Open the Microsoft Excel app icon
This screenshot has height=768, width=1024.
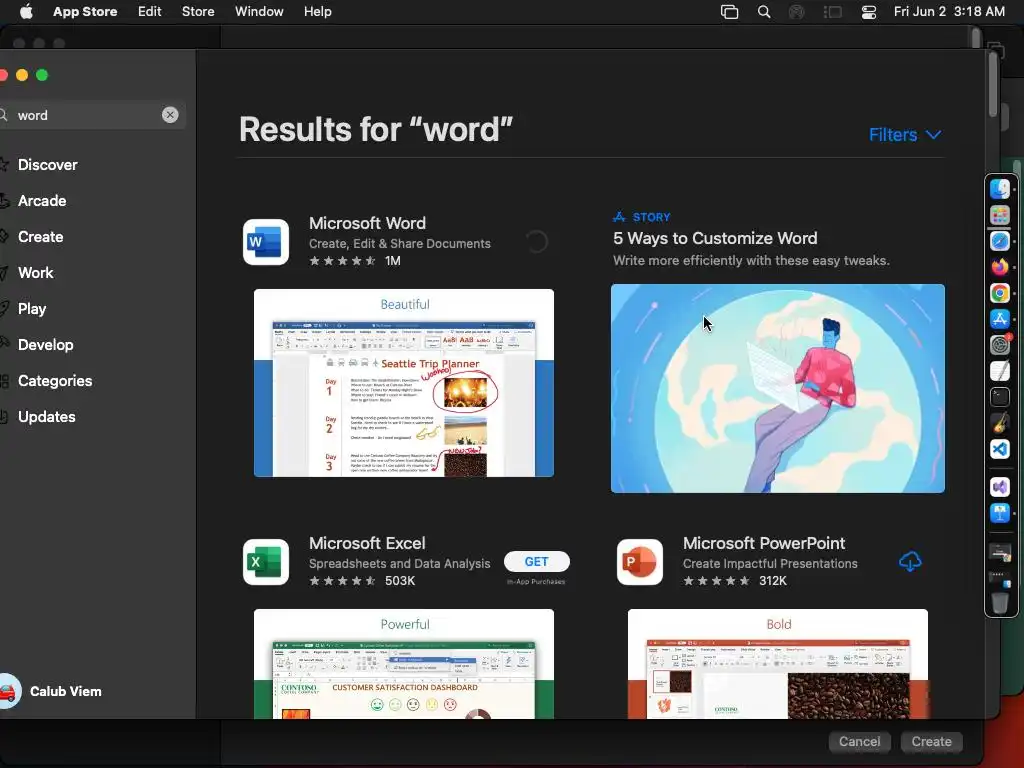pyautogui.click(x=266, y=562)
